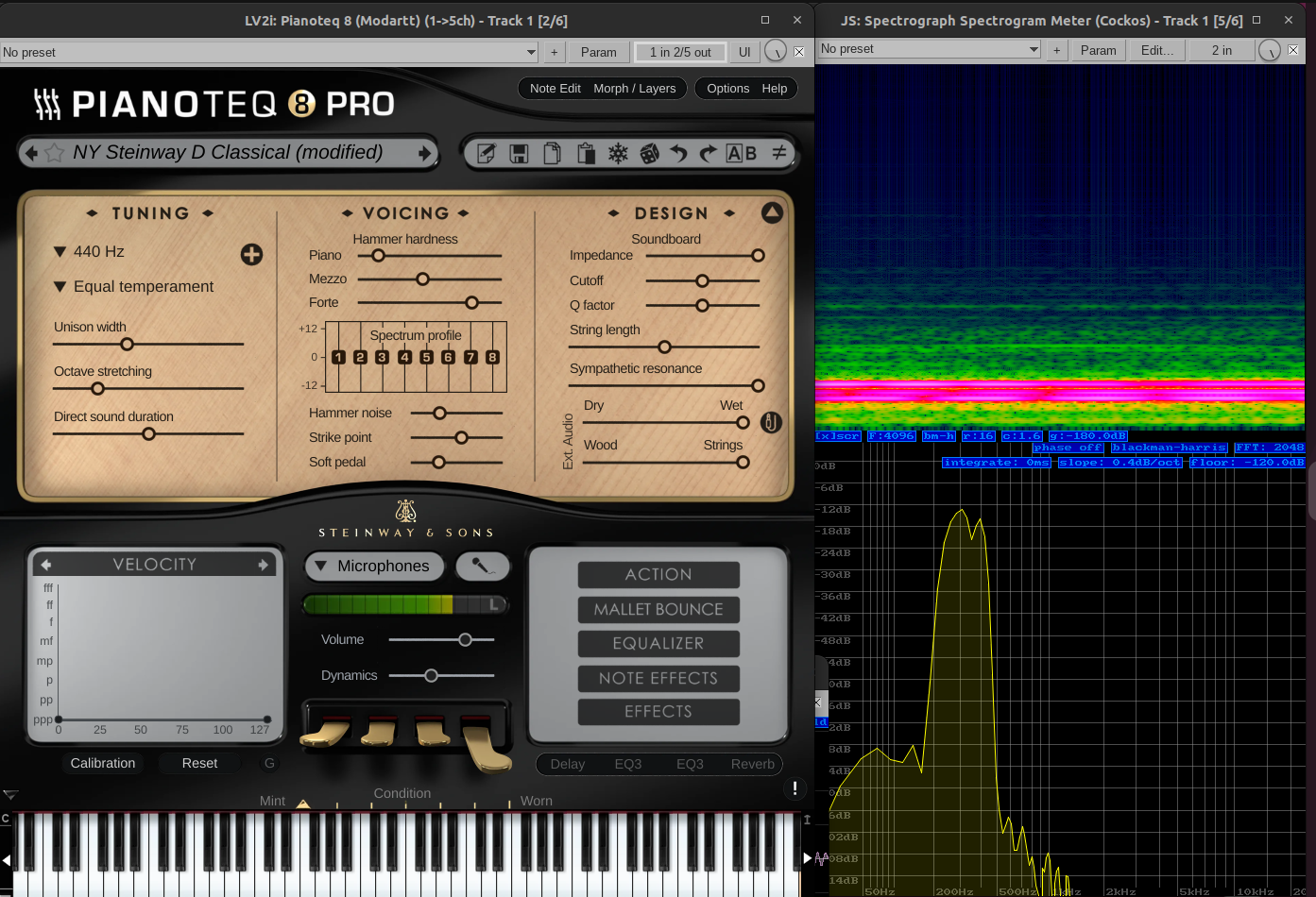
Task: Toggle the first EQ3 effect
Action: click(628, 764)
